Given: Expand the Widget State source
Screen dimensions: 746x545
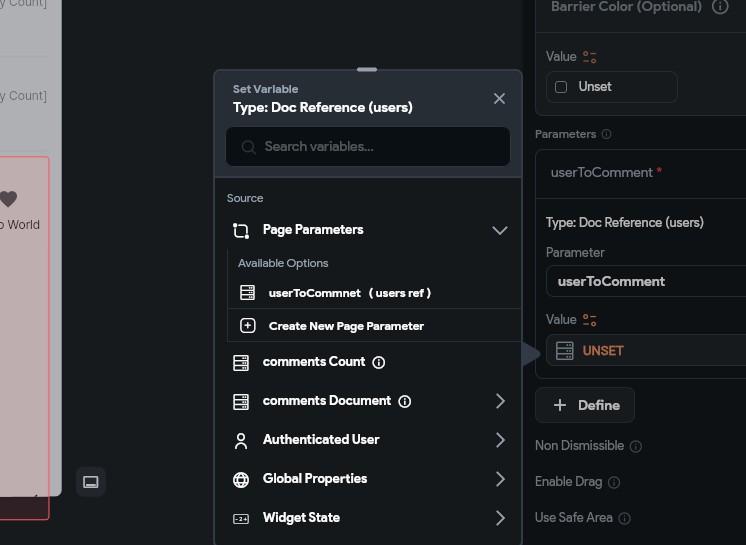Looking at the screenshot, I should [x=368, y=518].
